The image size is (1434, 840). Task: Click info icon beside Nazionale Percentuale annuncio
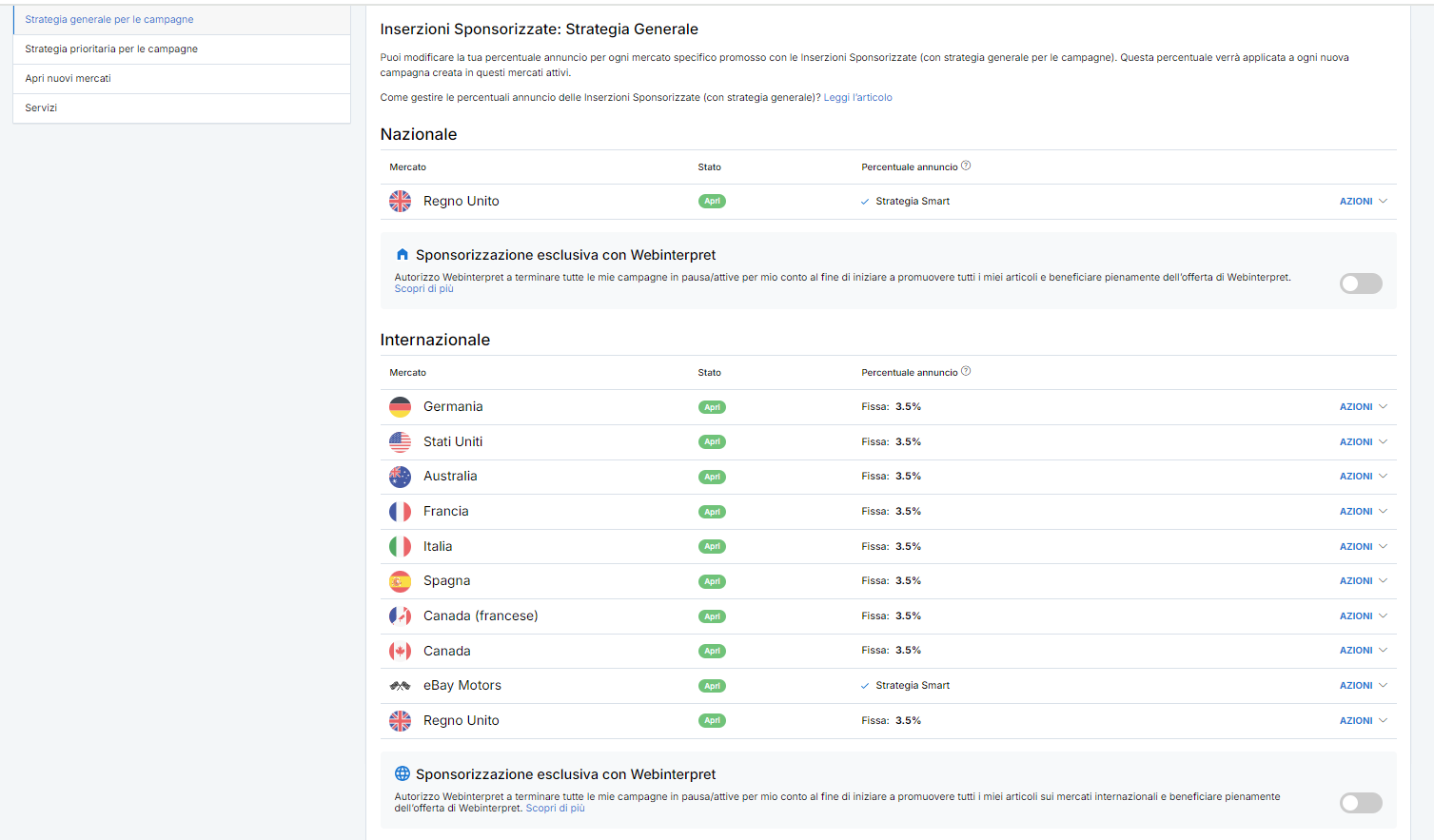pyautogui.click(x=966, y=166)
